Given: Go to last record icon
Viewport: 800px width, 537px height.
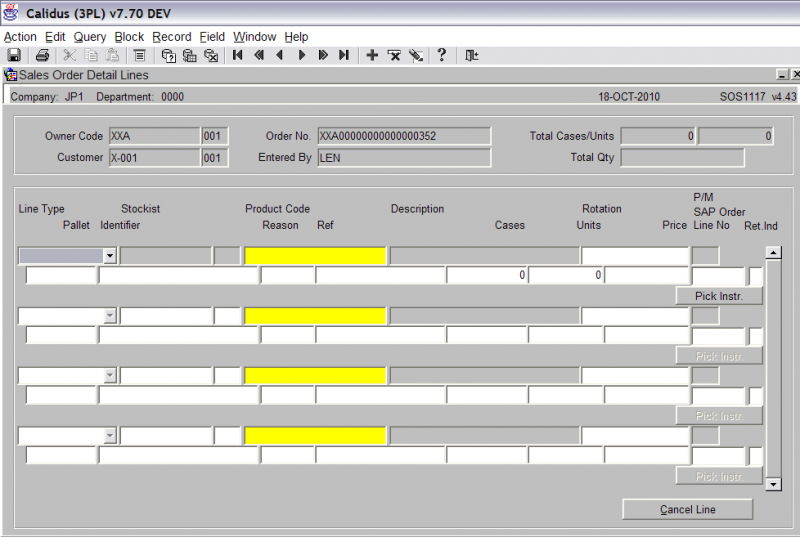Looking at the screenshot, I should [344, 55].
